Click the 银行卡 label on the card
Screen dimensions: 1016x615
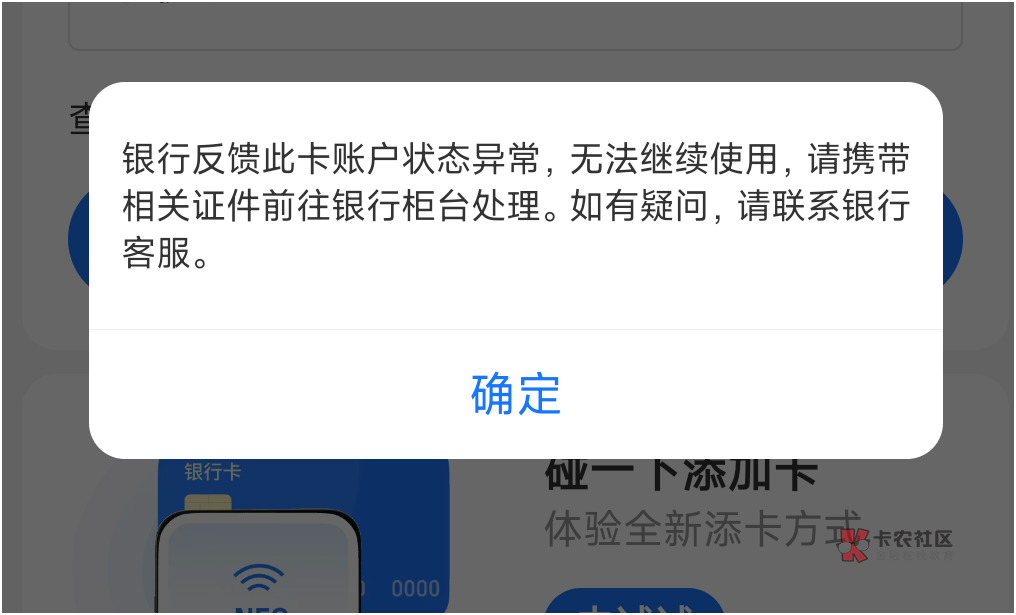click(212, 471)
